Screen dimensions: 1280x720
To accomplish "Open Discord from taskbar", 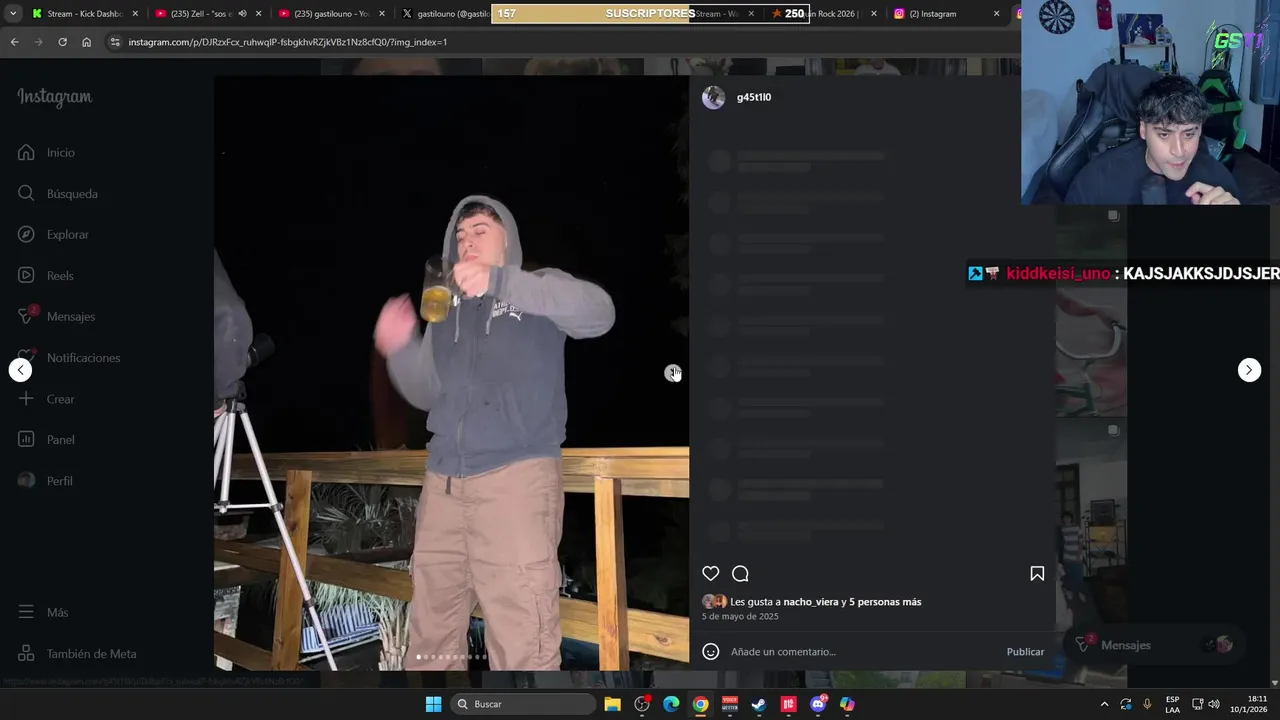I will [818, 704].
